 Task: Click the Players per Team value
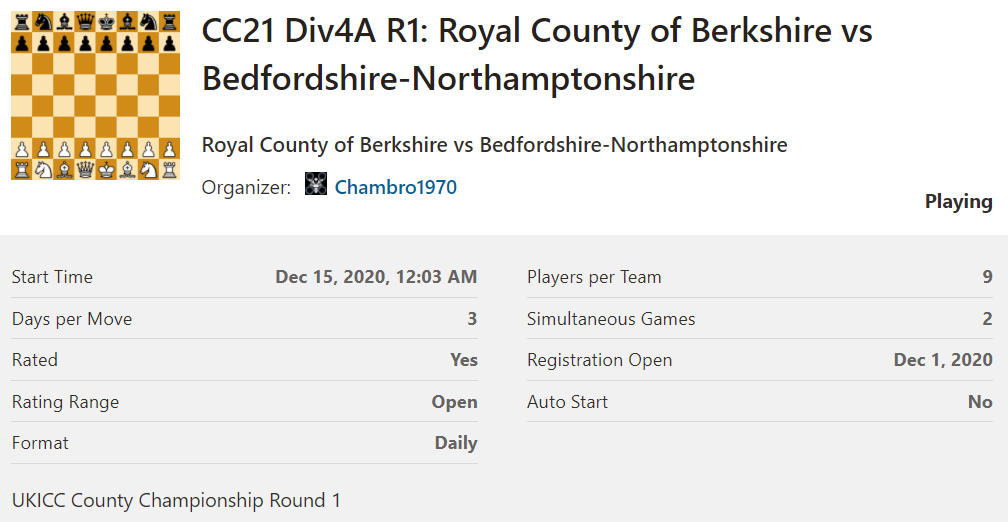pyautogui.click(x=987, y=277)
